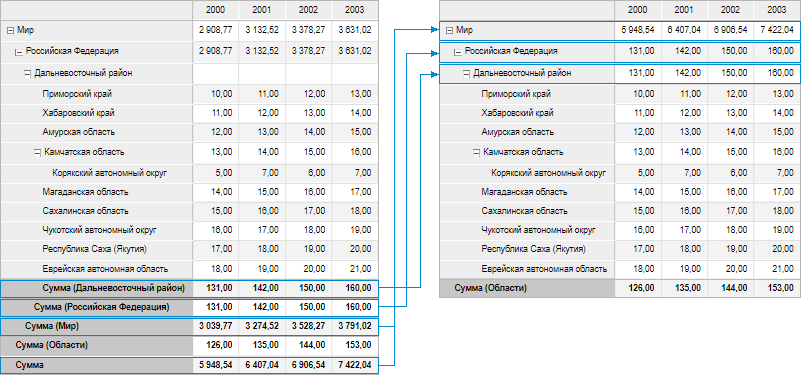Select Корякский автономный округ in left table
This screenshot has height=375, width=801.
click(109, 173)
